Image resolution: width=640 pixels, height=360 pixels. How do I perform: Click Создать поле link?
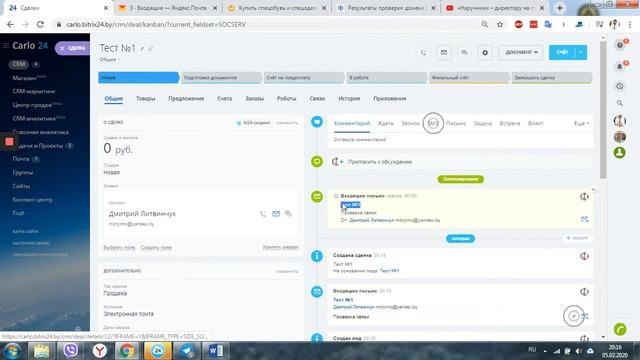[x=156, y=248]
